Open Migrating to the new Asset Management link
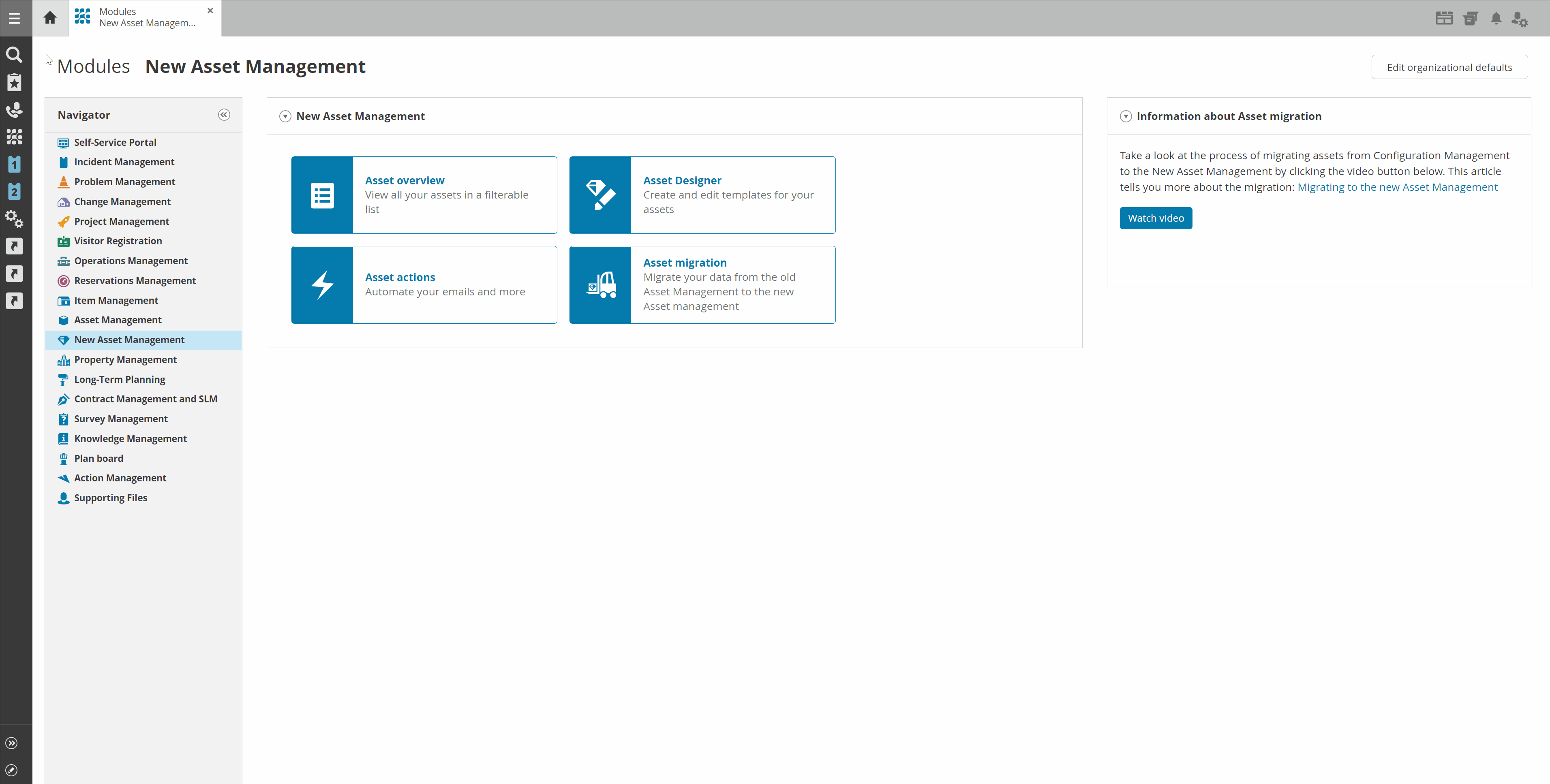 pos(1397,187)
